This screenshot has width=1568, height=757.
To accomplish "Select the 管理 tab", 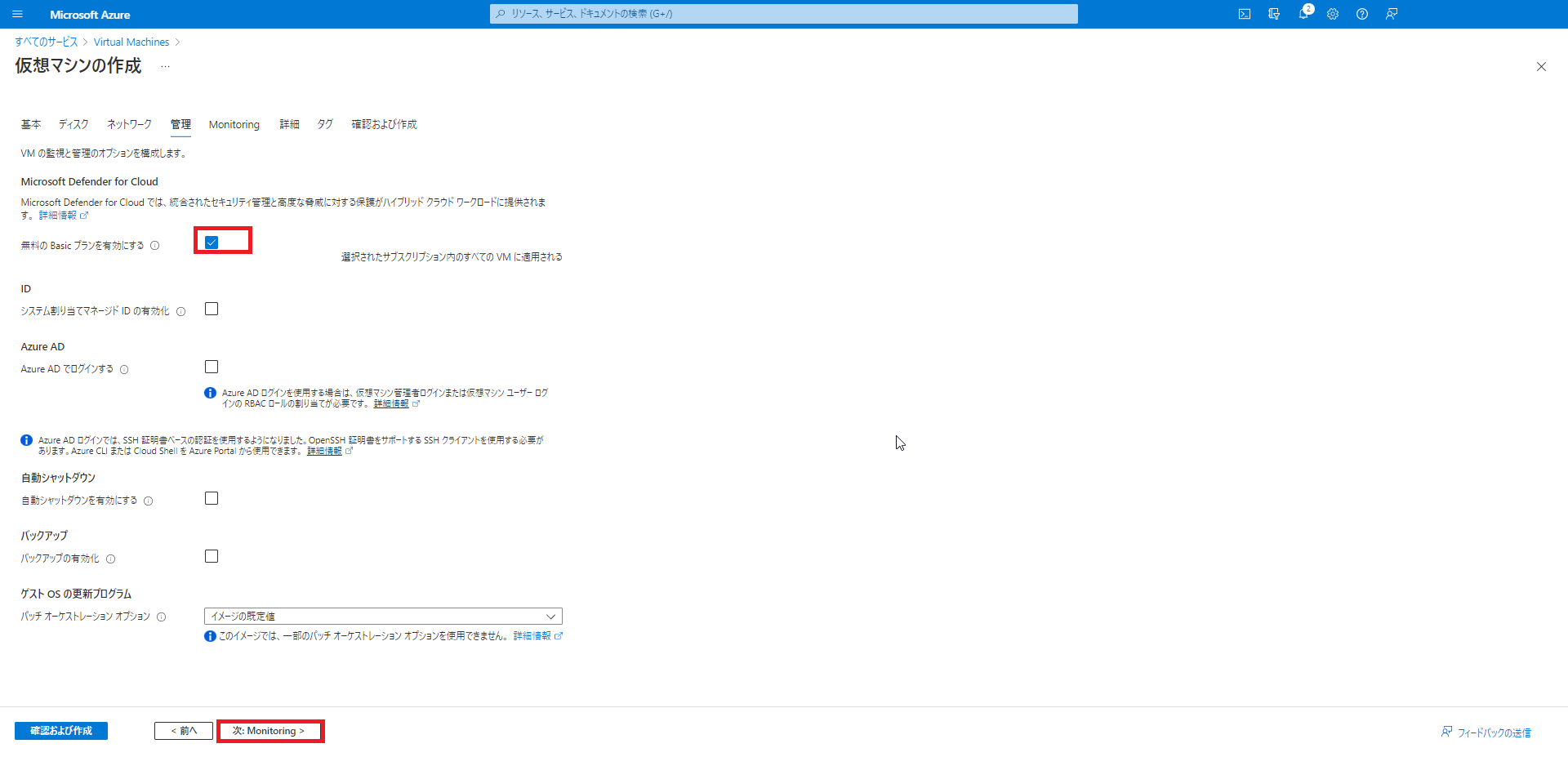I will point(180,124).
